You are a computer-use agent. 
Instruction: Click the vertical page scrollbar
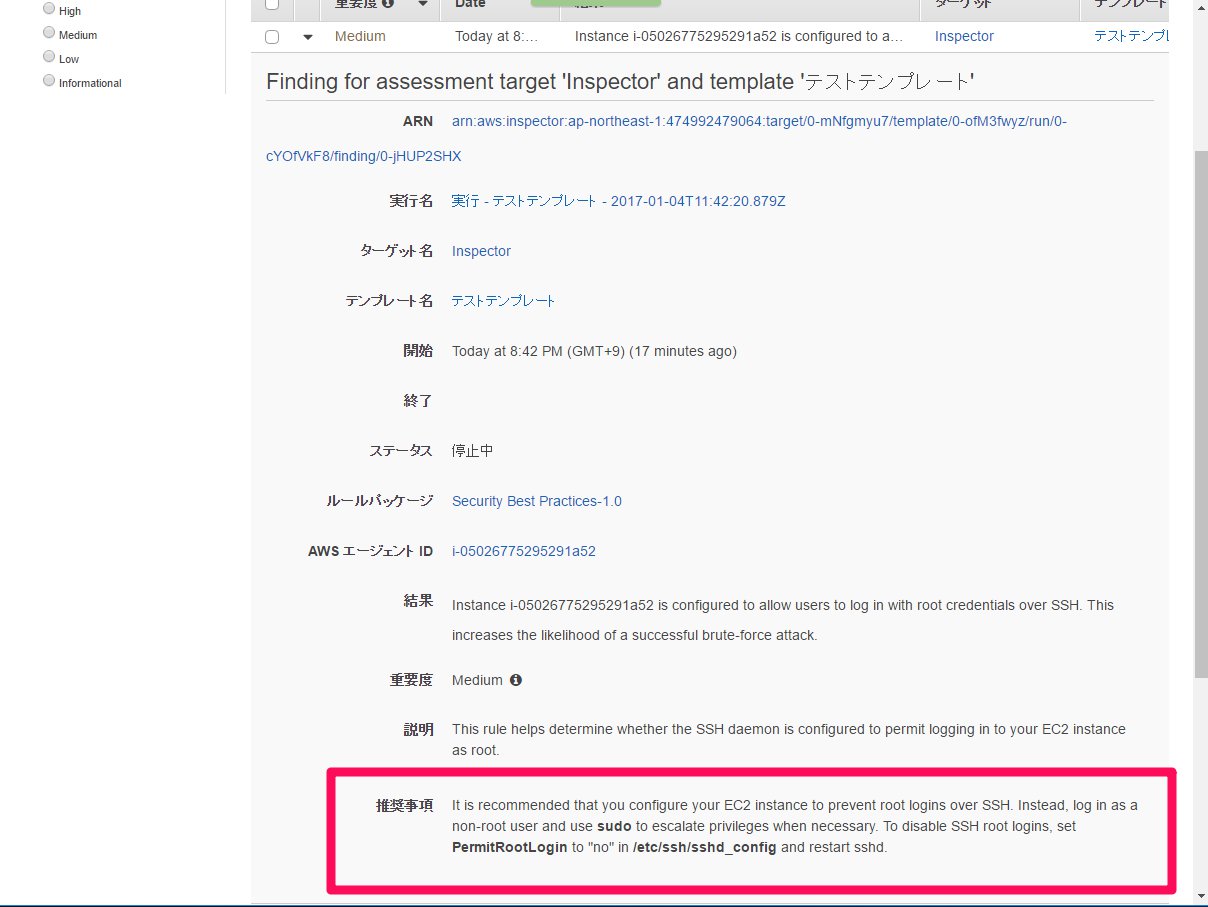1200,400
